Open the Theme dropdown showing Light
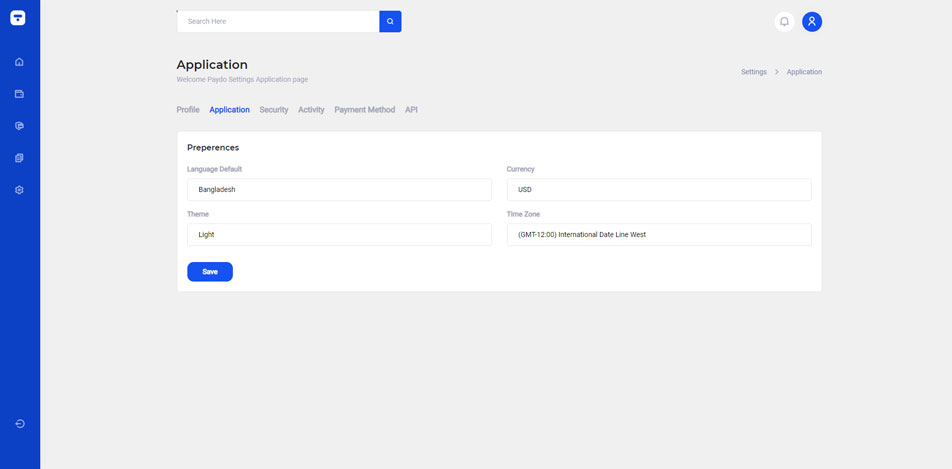Screen dimensions: 952x469 (339, 234)
